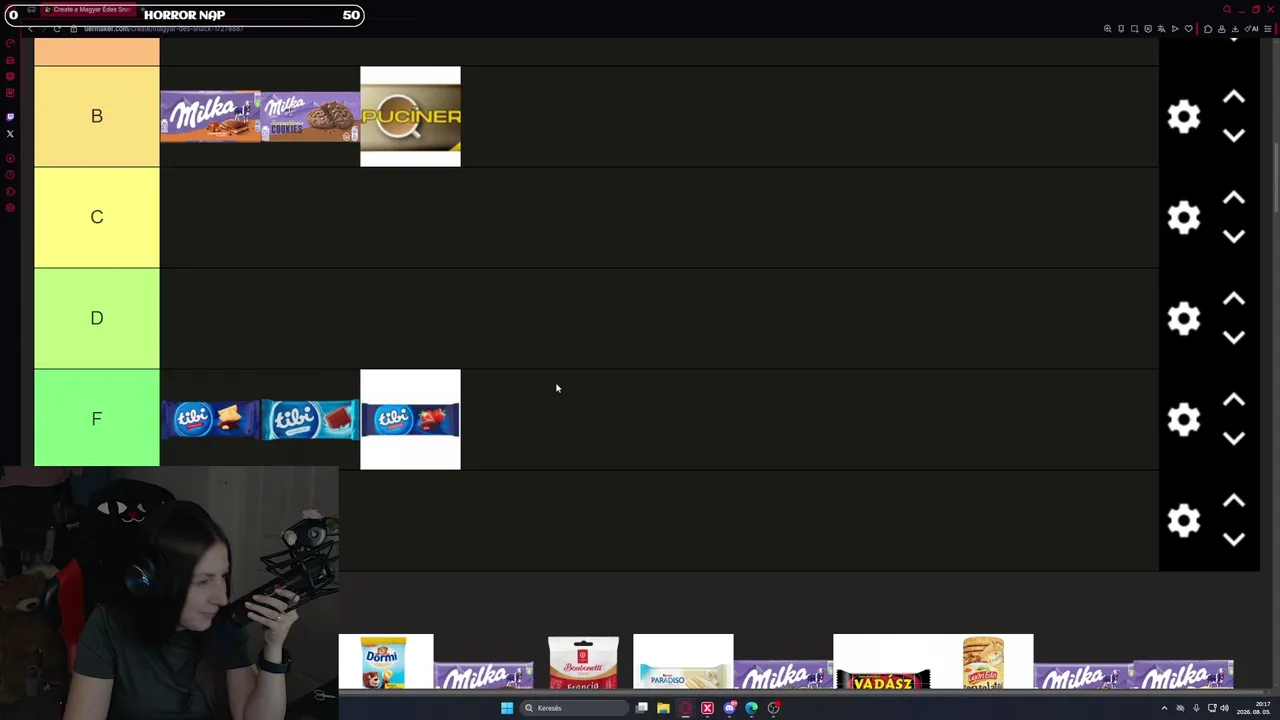
Task: Click the send/play arrow icon in address bar
Action: point(1175,29)
